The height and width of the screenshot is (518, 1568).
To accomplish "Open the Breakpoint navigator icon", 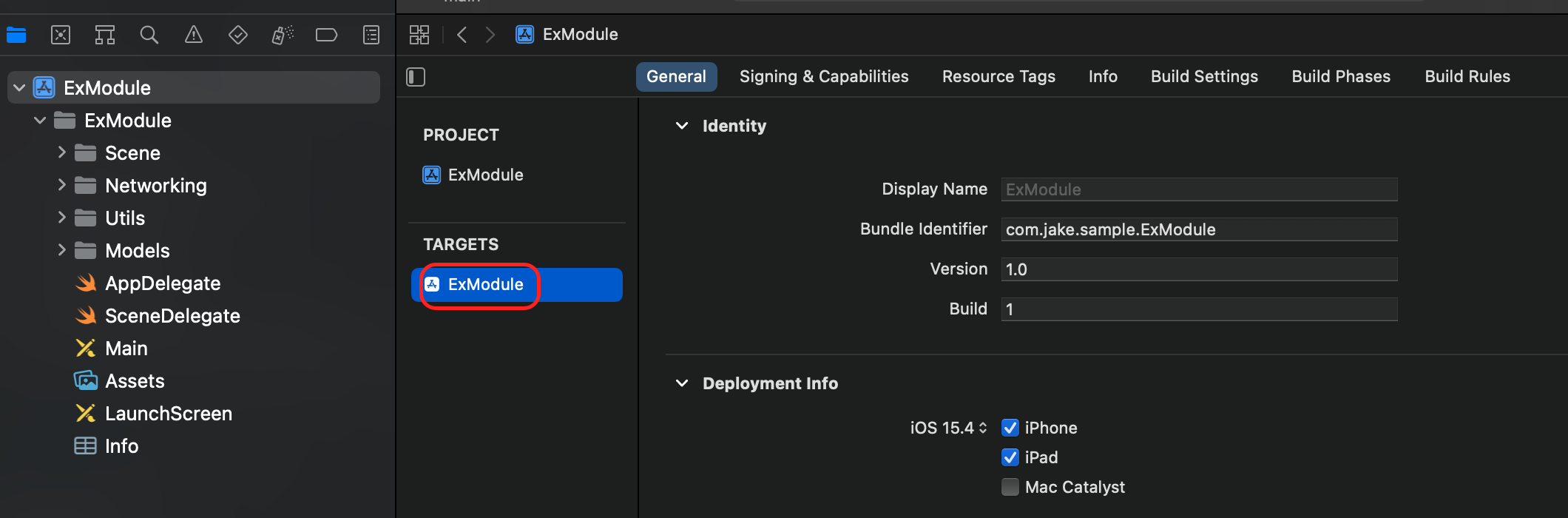I will (326, 35).
